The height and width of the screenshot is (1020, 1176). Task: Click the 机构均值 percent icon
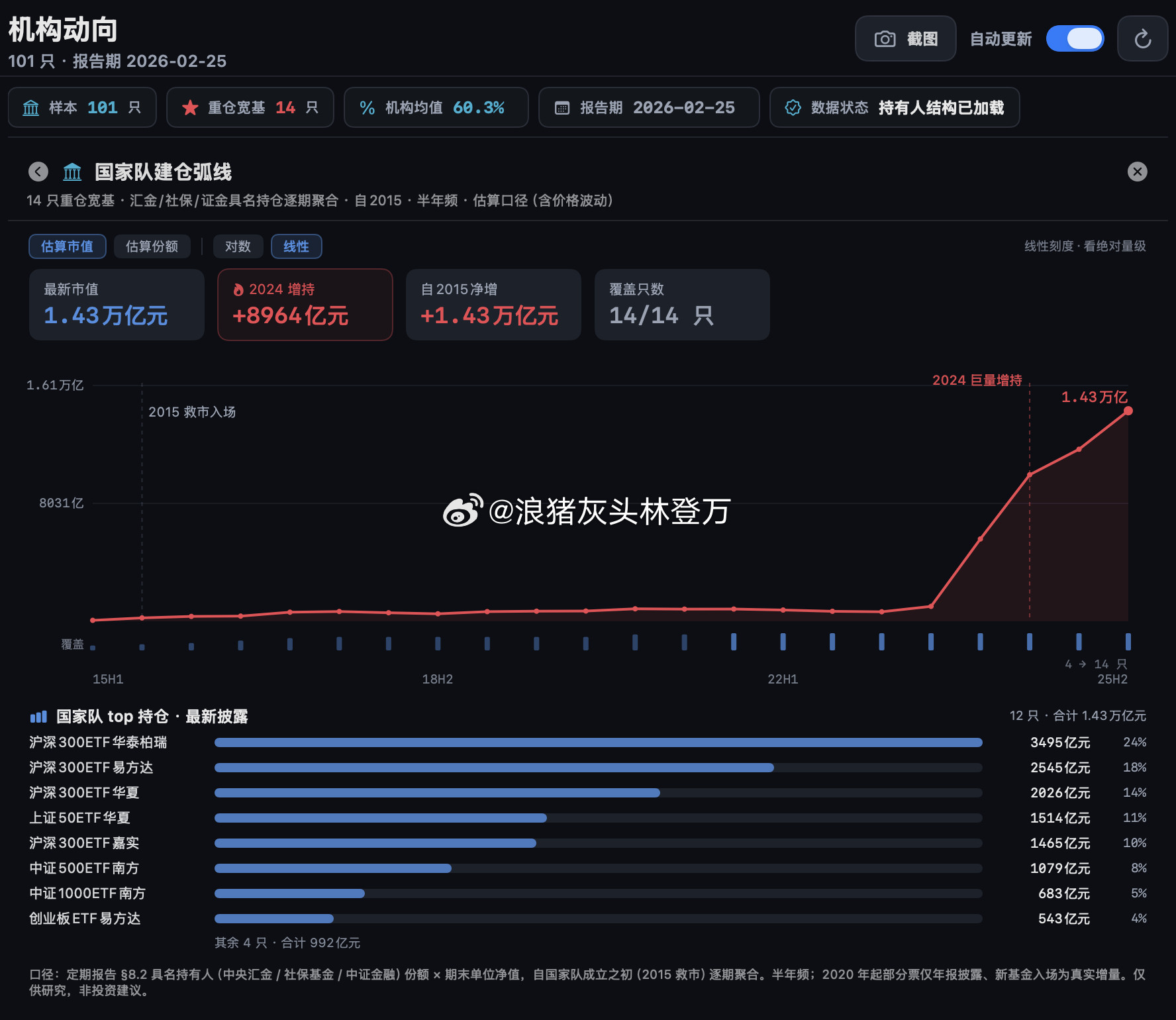tap(367, 108)
